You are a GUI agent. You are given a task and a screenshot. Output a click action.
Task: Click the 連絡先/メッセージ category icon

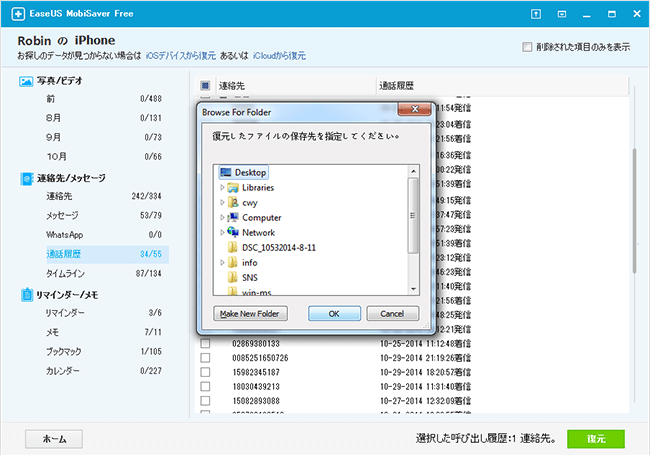[x=27, y=179]
